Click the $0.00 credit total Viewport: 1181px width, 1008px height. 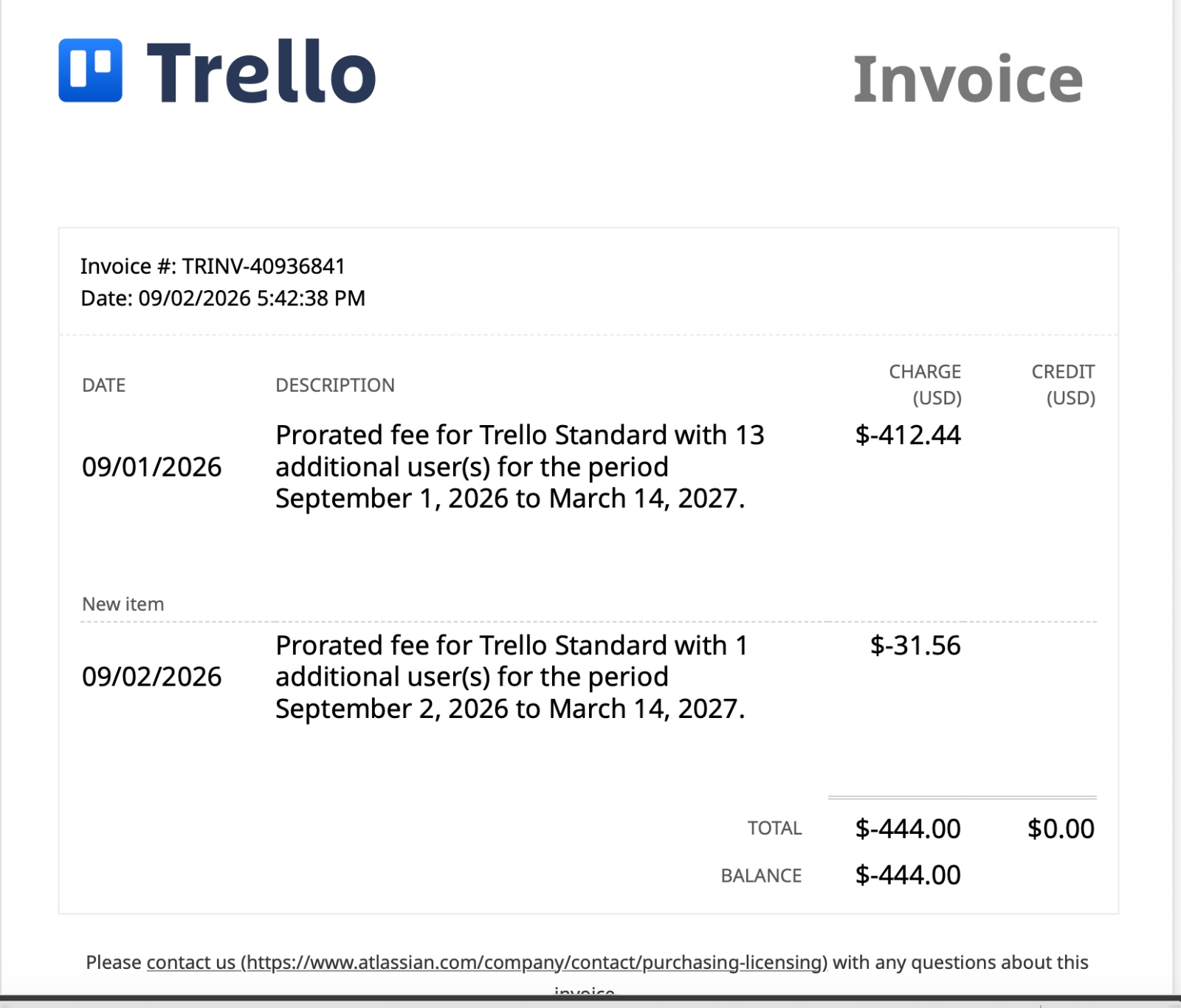[1061, 829]
